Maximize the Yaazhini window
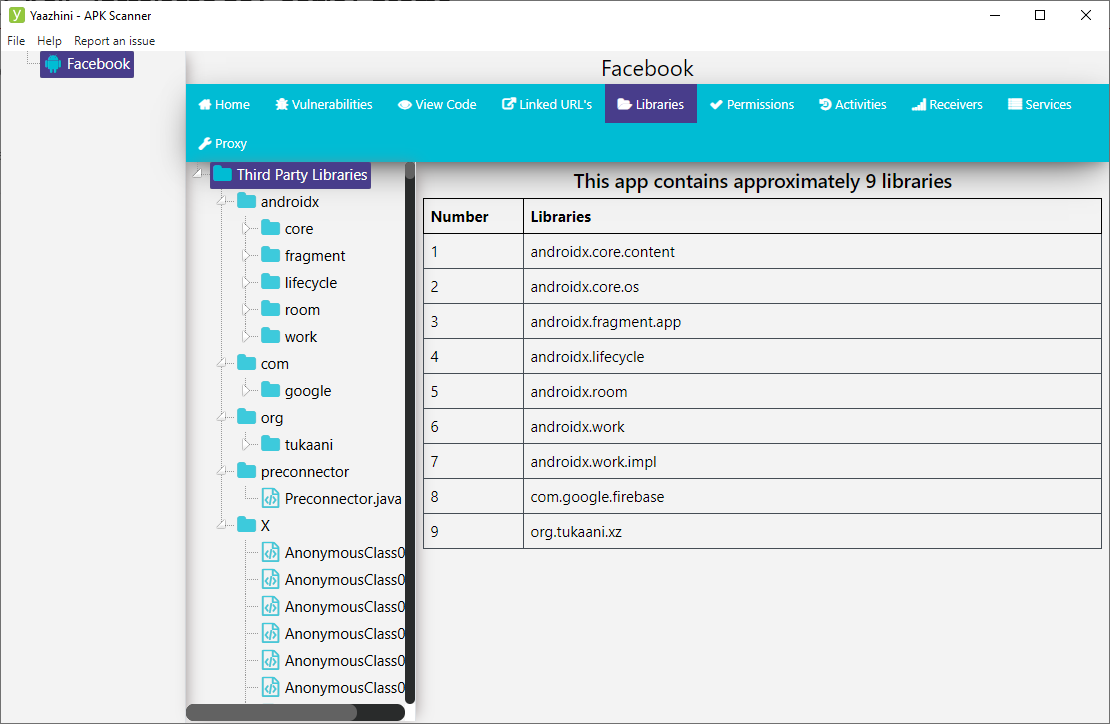Viewport: 1110px width, 724px height. click(1040, 15)
